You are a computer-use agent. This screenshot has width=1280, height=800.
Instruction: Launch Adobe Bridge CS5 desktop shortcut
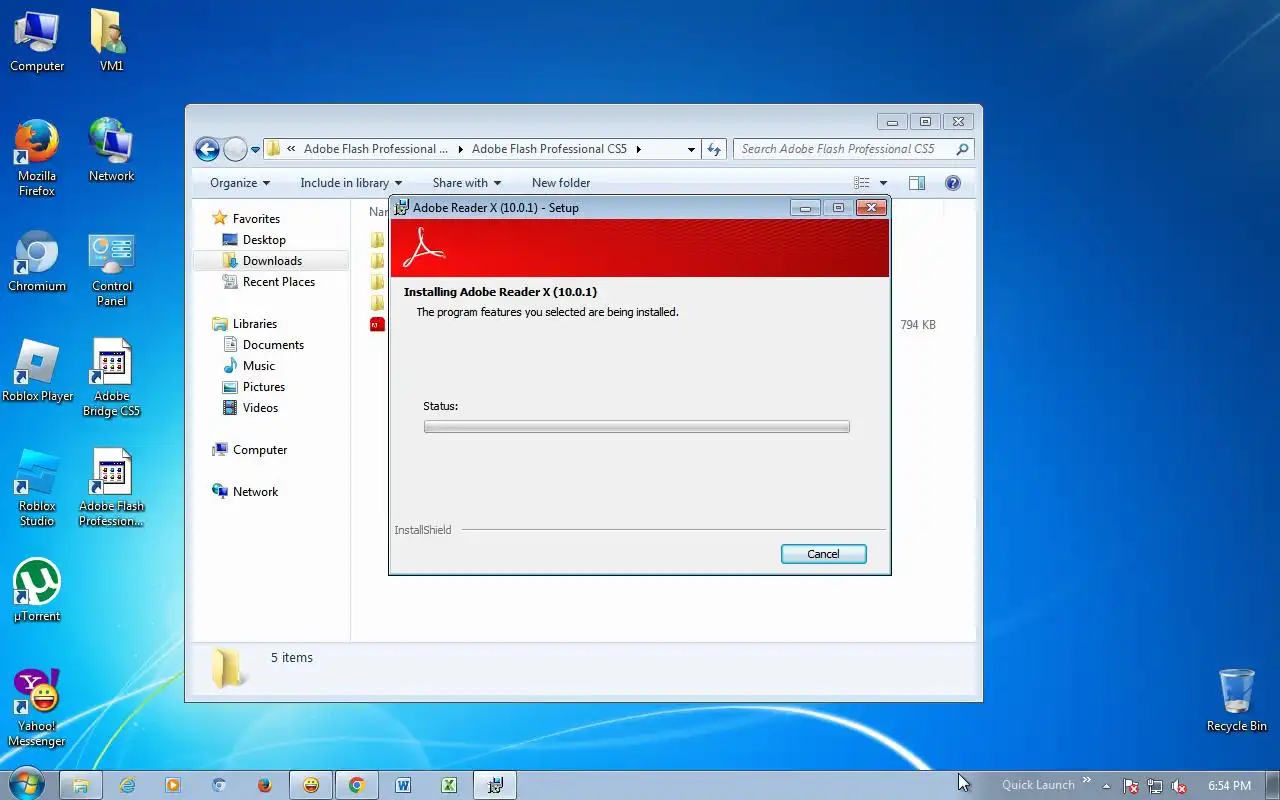111,378
